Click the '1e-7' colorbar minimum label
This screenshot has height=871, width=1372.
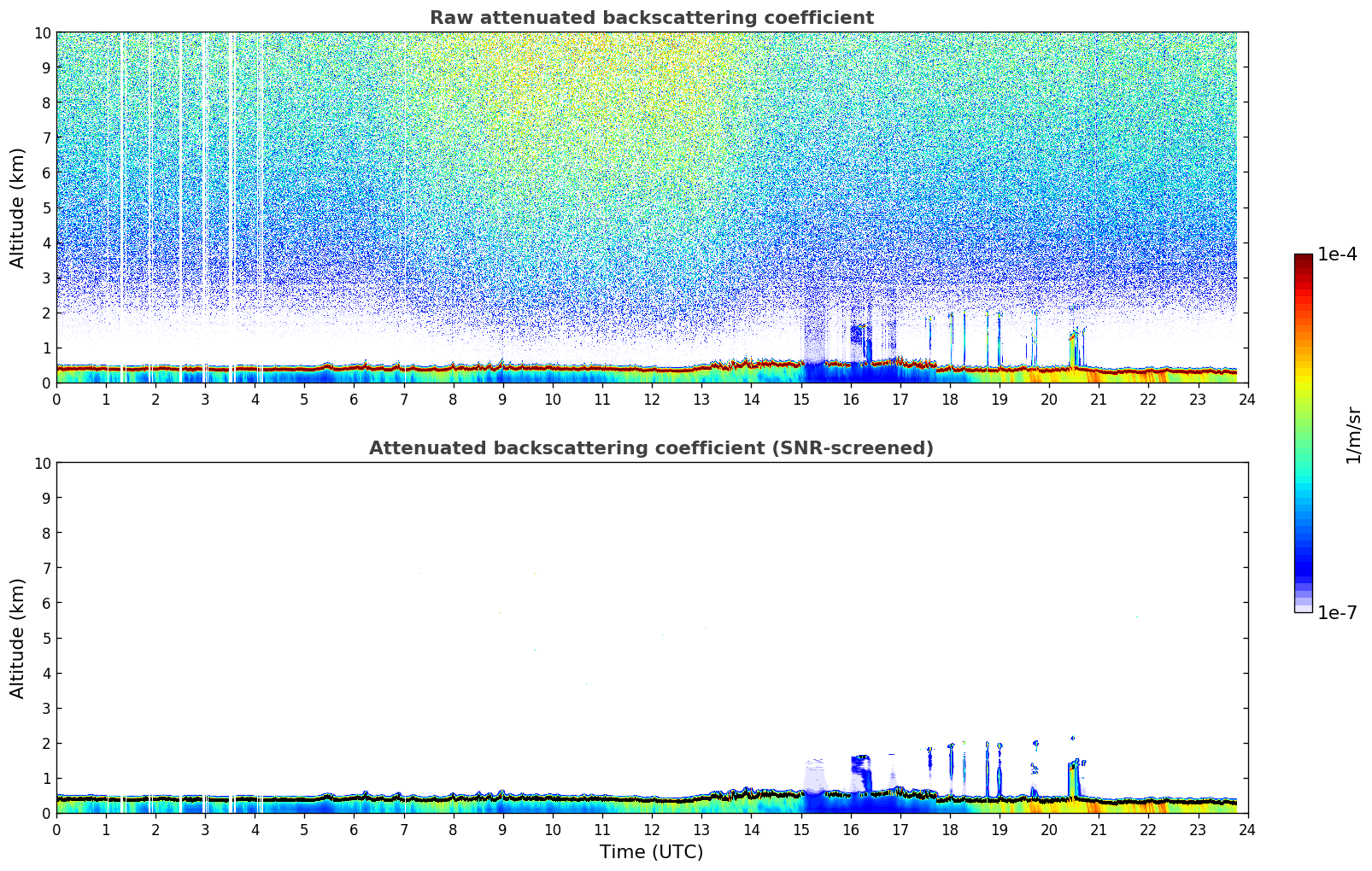[1337, 613]
